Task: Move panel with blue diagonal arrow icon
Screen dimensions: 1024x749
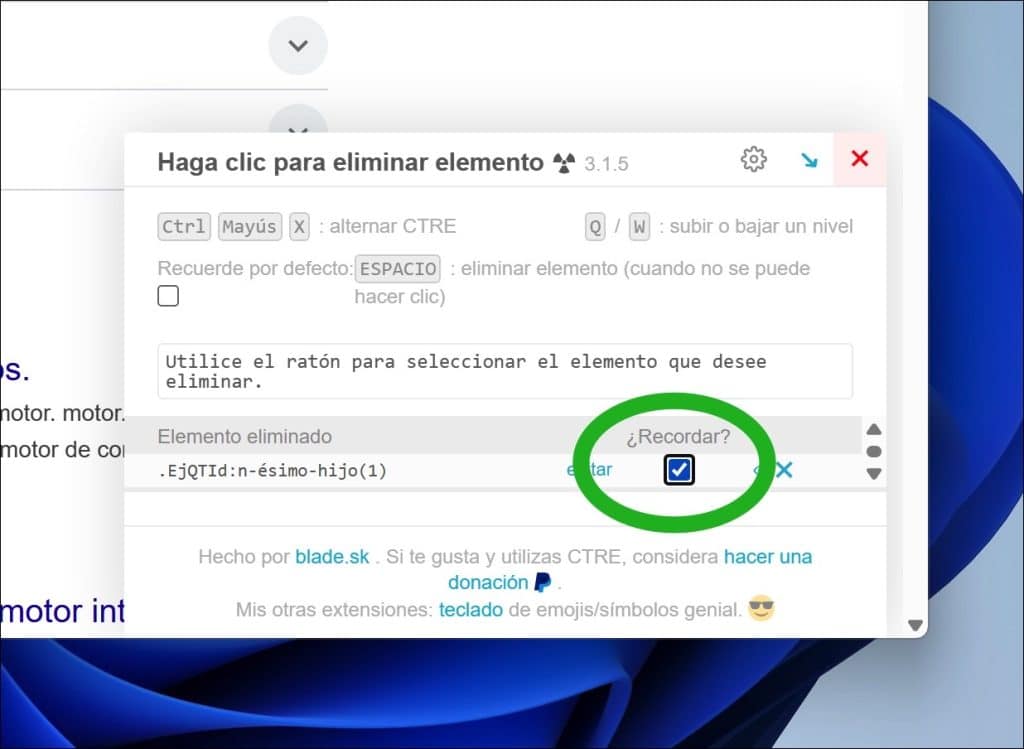Action: pyautogui.click(x=809, y=160)
